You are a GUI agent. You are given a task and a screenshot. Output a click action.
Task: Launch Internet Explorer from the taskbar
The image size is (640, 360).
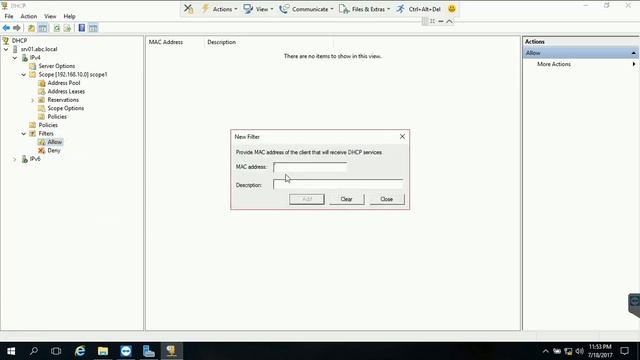pos(80,351)
